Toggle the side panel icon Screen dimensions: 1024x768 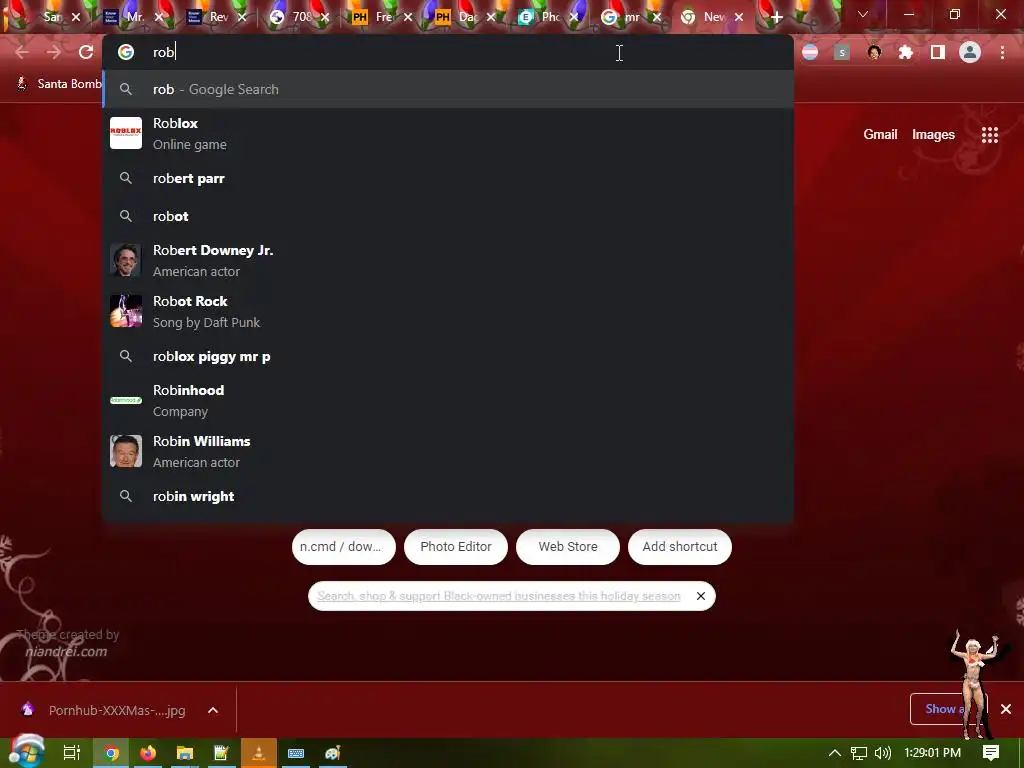pos(938,52)
